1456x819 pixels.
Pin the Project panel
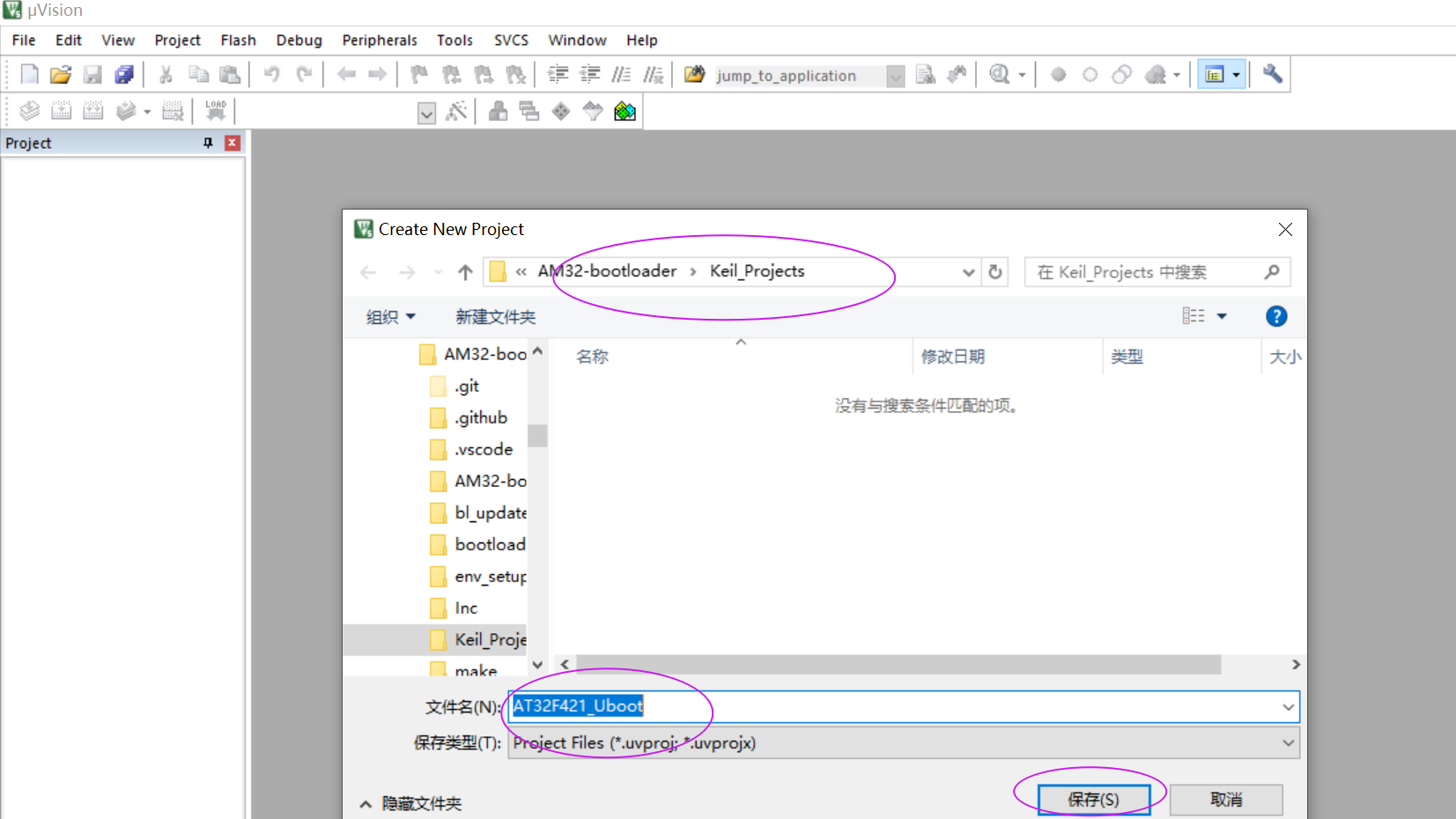point(208,143)
